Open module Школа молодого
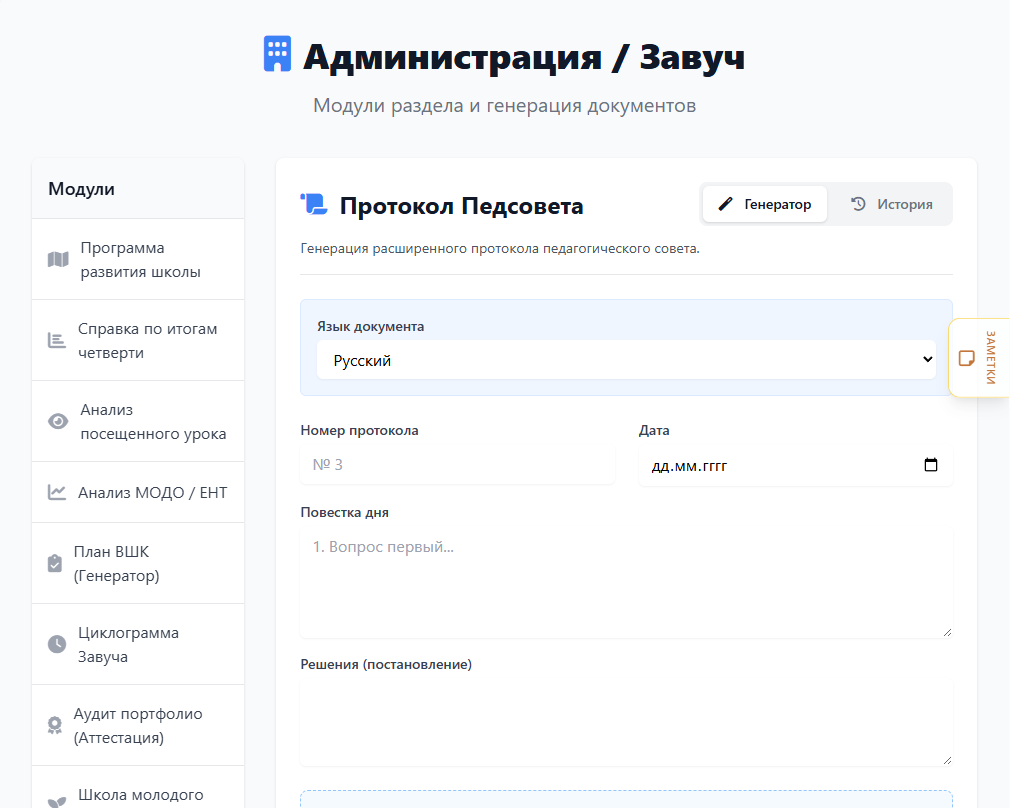Viewport: 1010px width, 808px height. pyautogui.click(x=138, y=787)
